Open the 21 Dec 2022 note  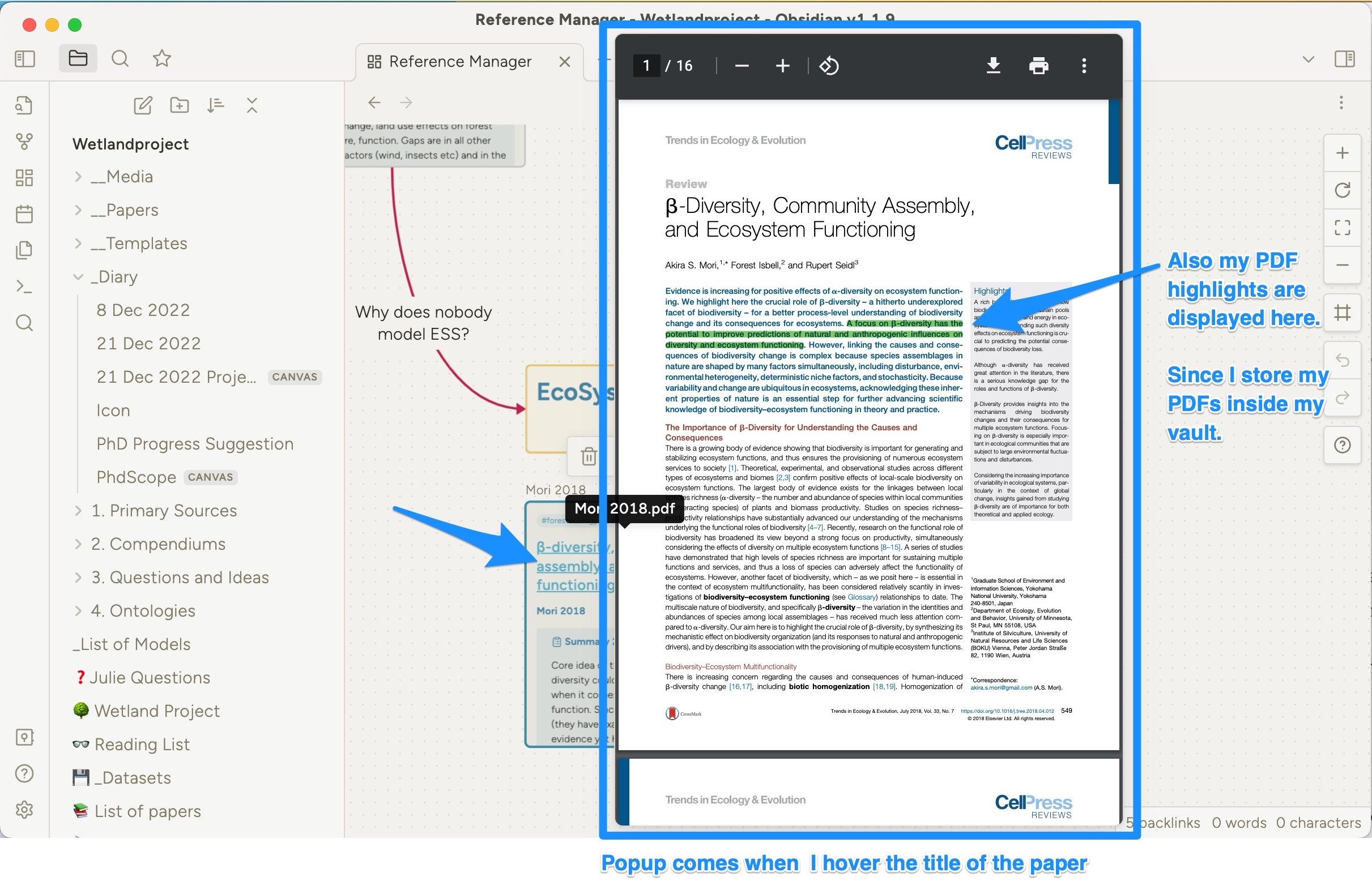[x=149, y=343]
